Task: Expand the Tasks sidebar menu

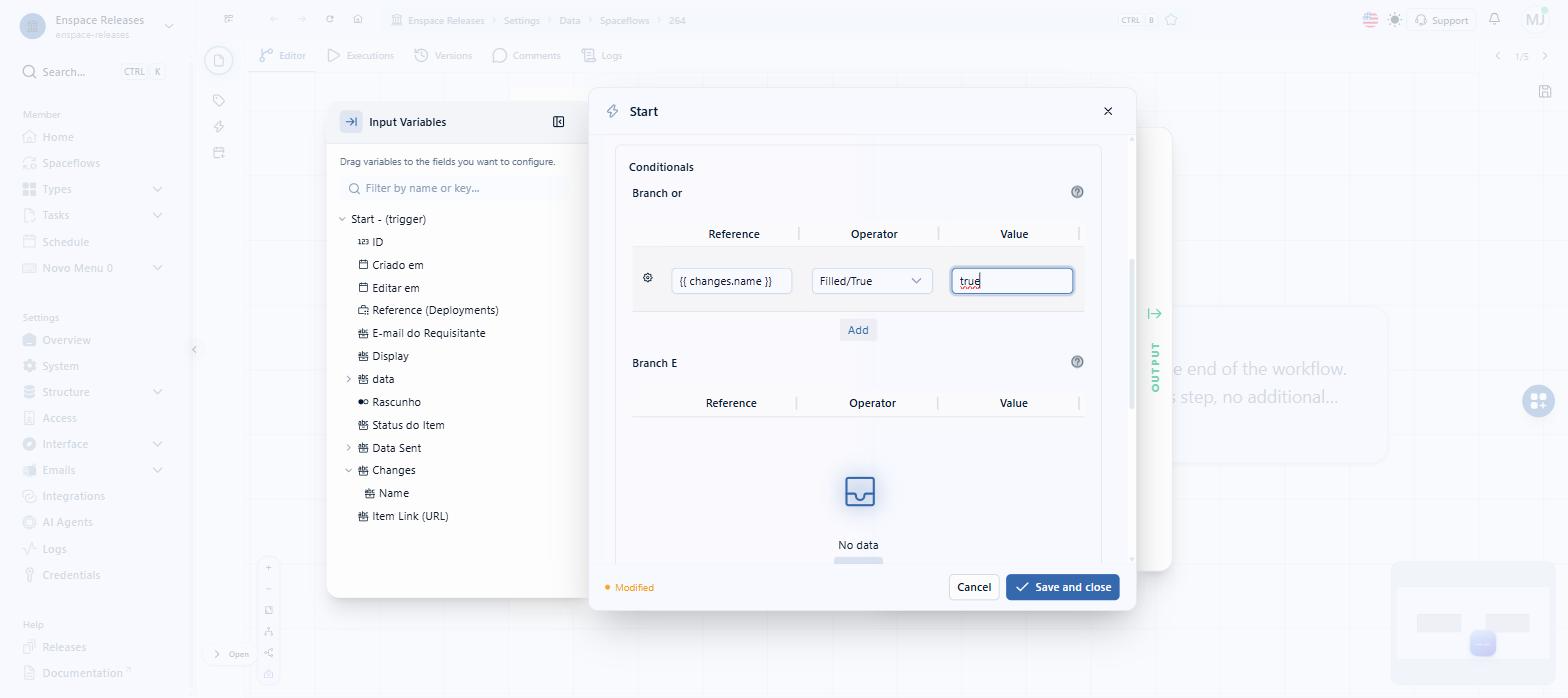Action: (157, 215)
